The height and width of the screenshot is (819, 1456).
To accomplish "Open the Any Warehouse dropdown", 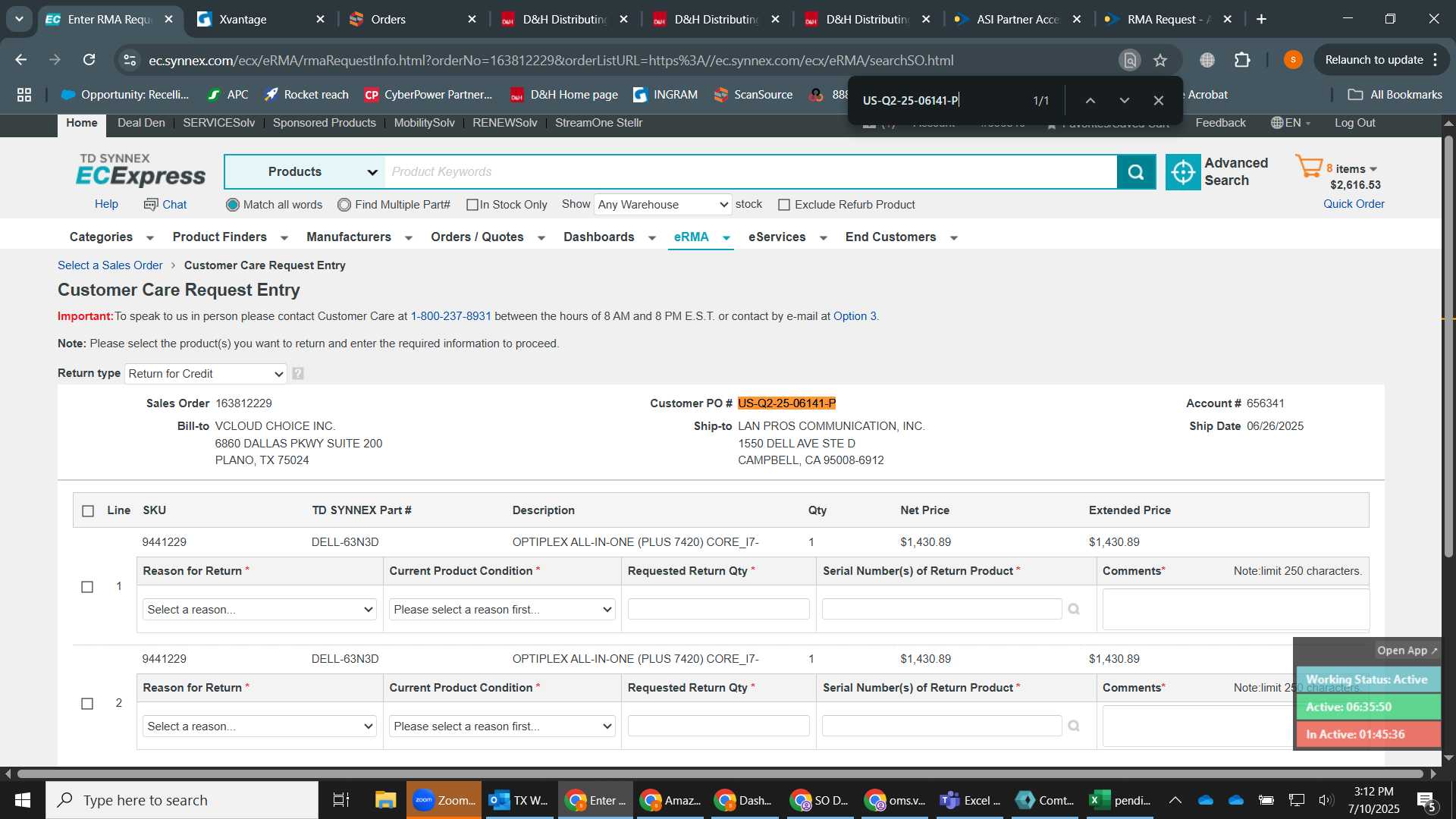I will point(663,205).
